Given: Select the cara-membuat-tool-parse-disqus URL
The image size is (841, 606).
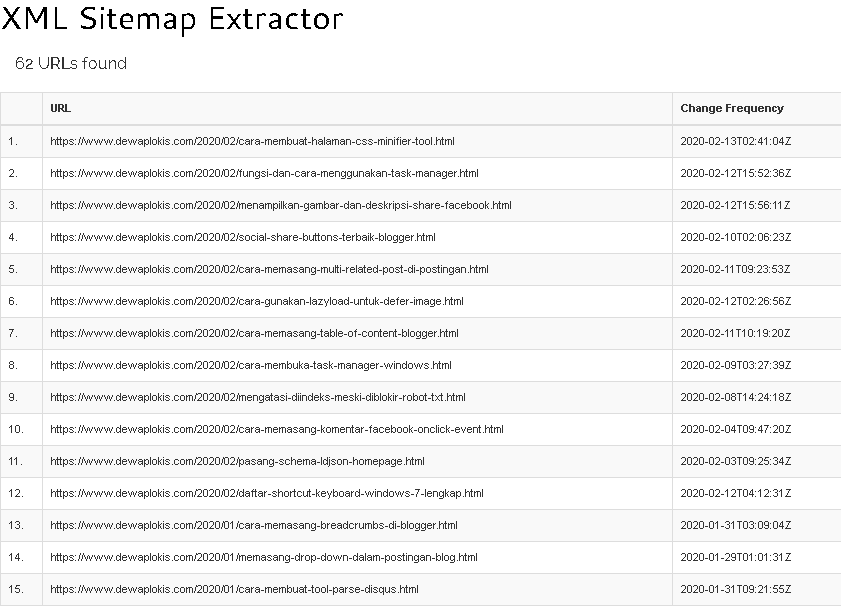Looking at the screenshot, I should click(234, 589).
